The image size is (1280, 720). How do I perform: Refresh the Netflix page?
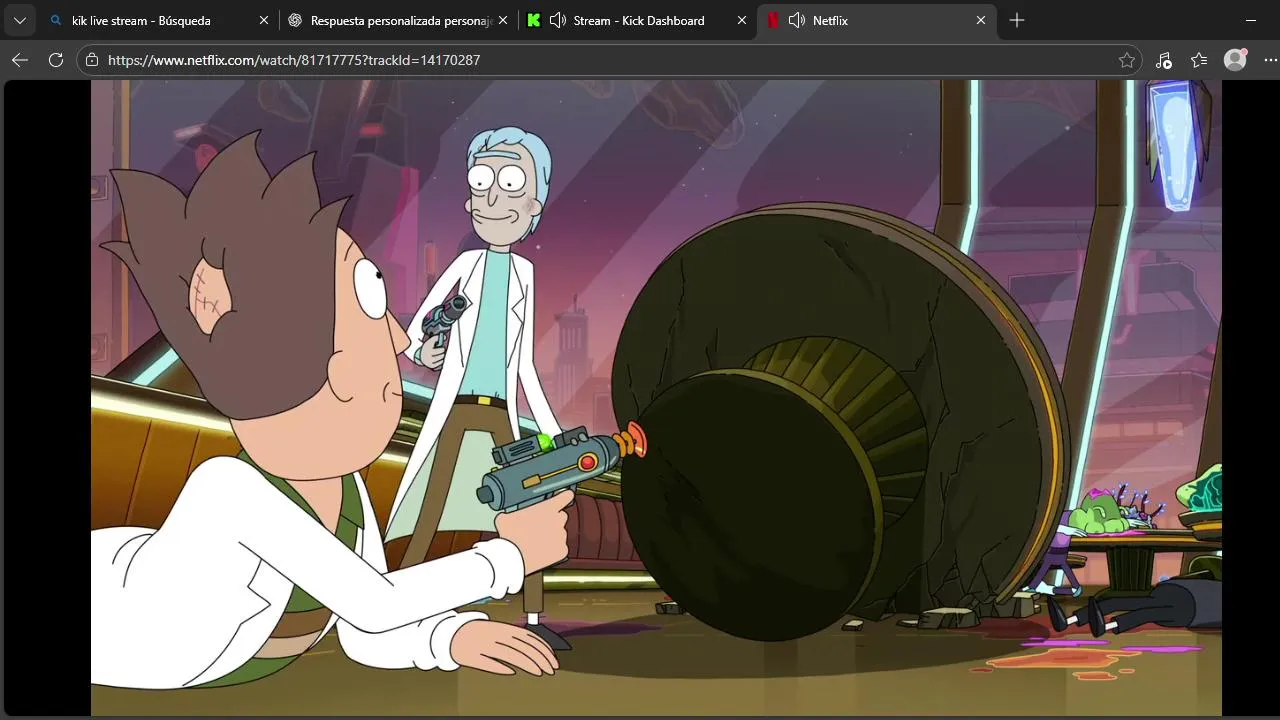[x=56, y=60]
